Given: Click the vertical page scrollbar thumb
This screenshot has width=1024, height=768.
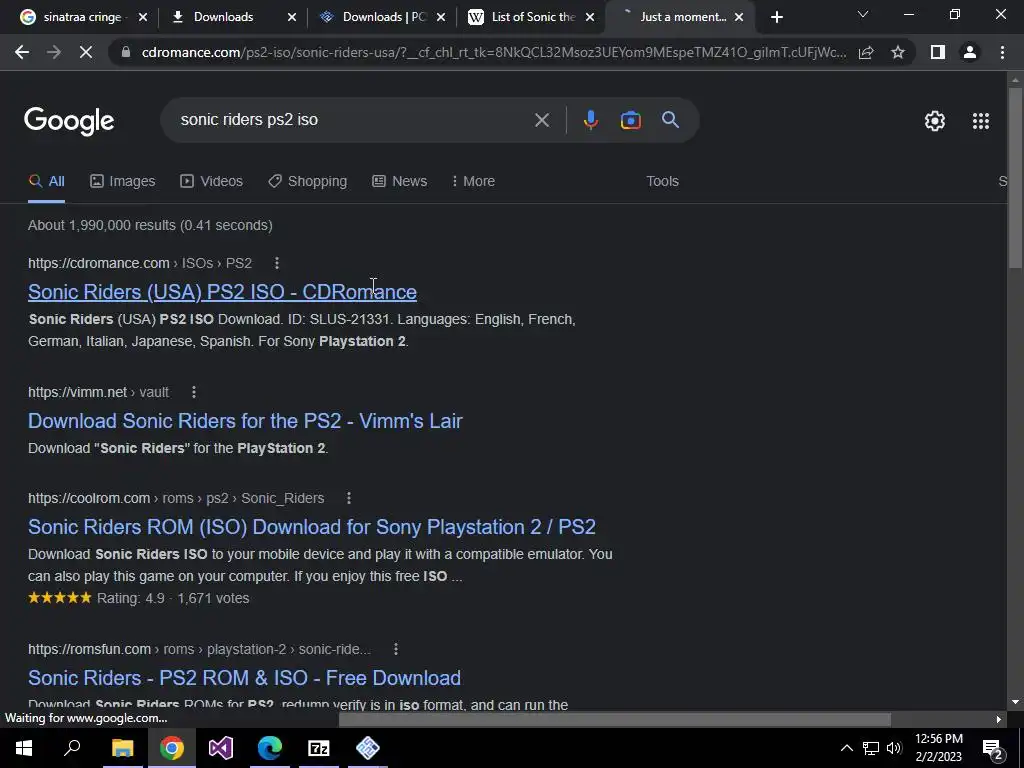Looking at the screenshot, I should [1015, 176].
